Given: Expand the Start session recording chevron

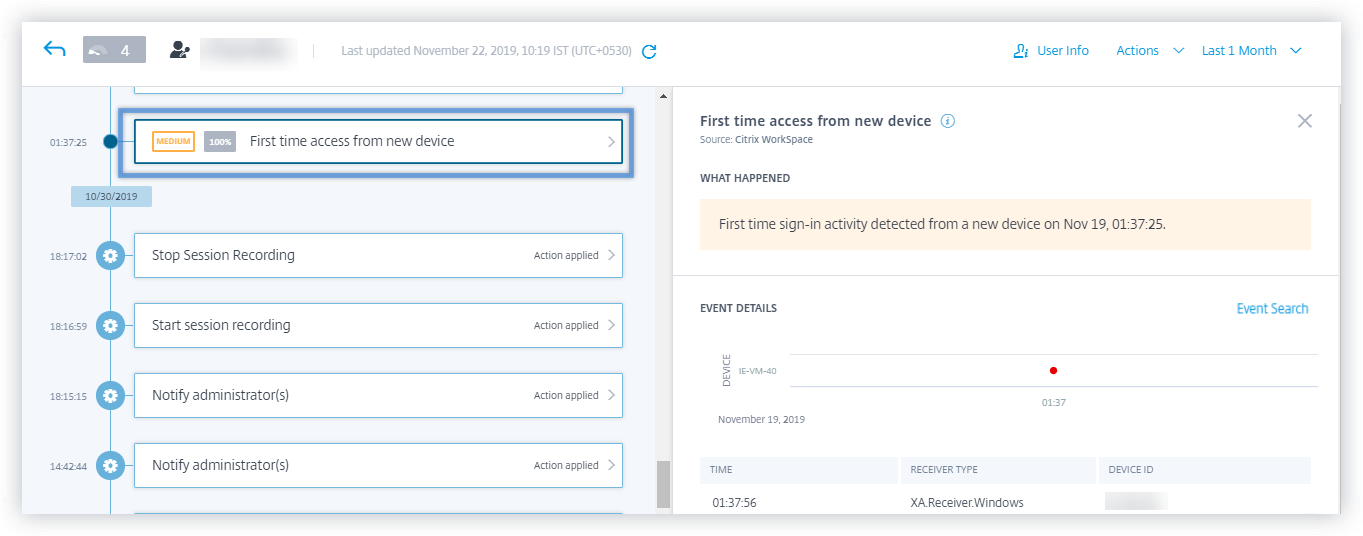Looking at the screenshot, I should coord(611,325).
